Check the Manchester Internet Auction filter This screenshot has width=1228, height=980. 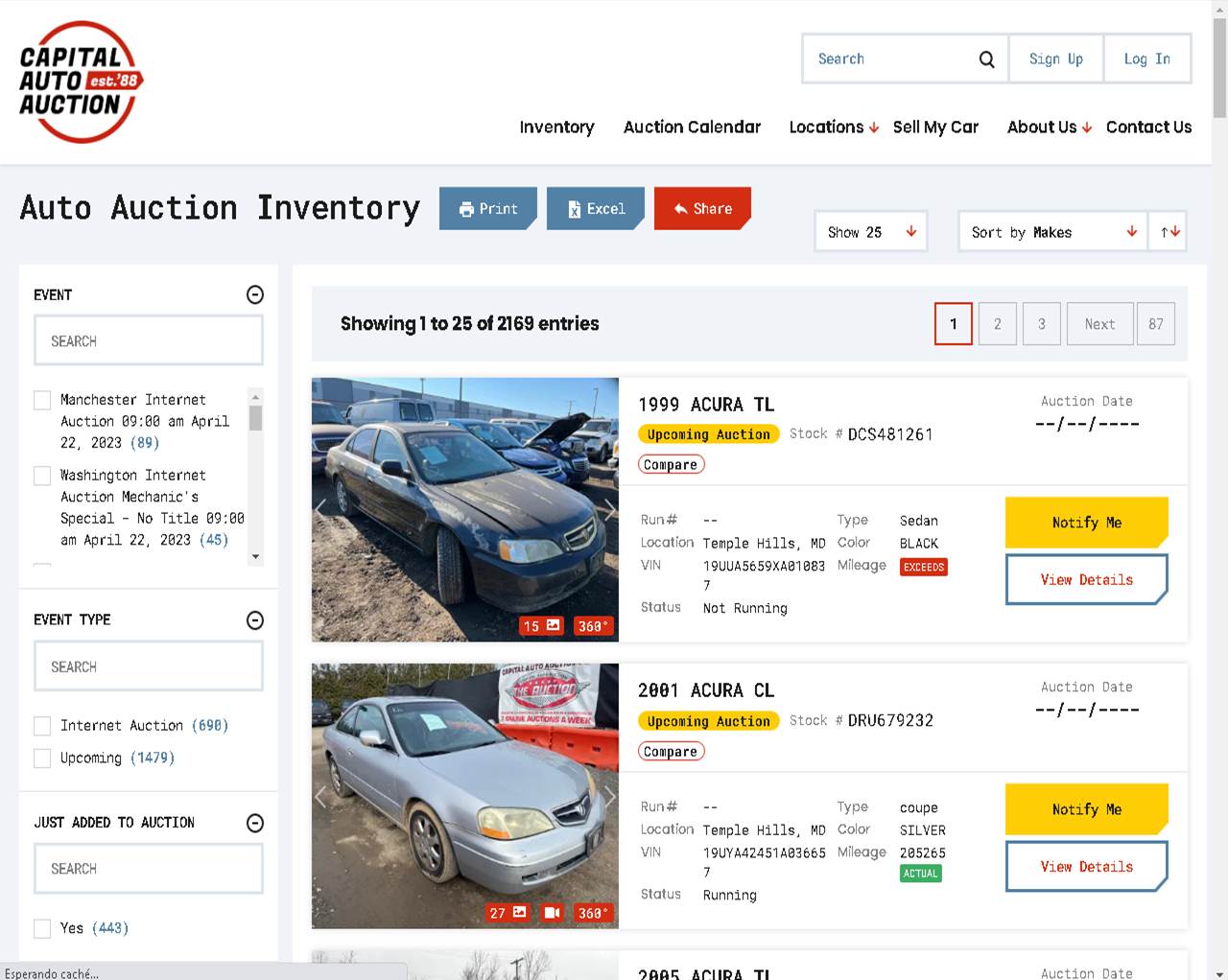(42, 400)
